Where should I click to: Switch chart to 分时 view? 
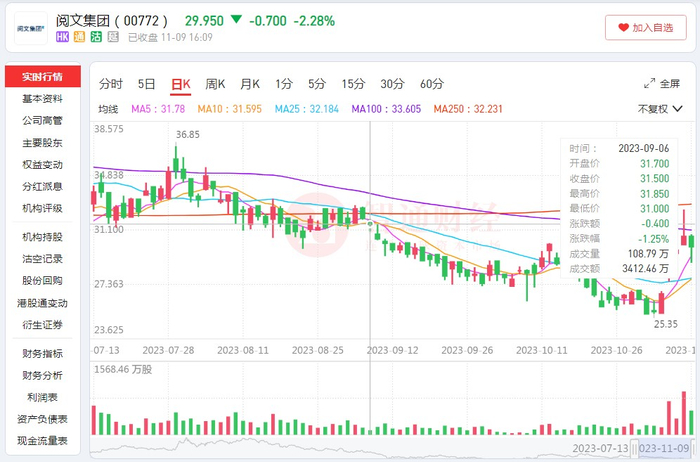tap(110, 84)
